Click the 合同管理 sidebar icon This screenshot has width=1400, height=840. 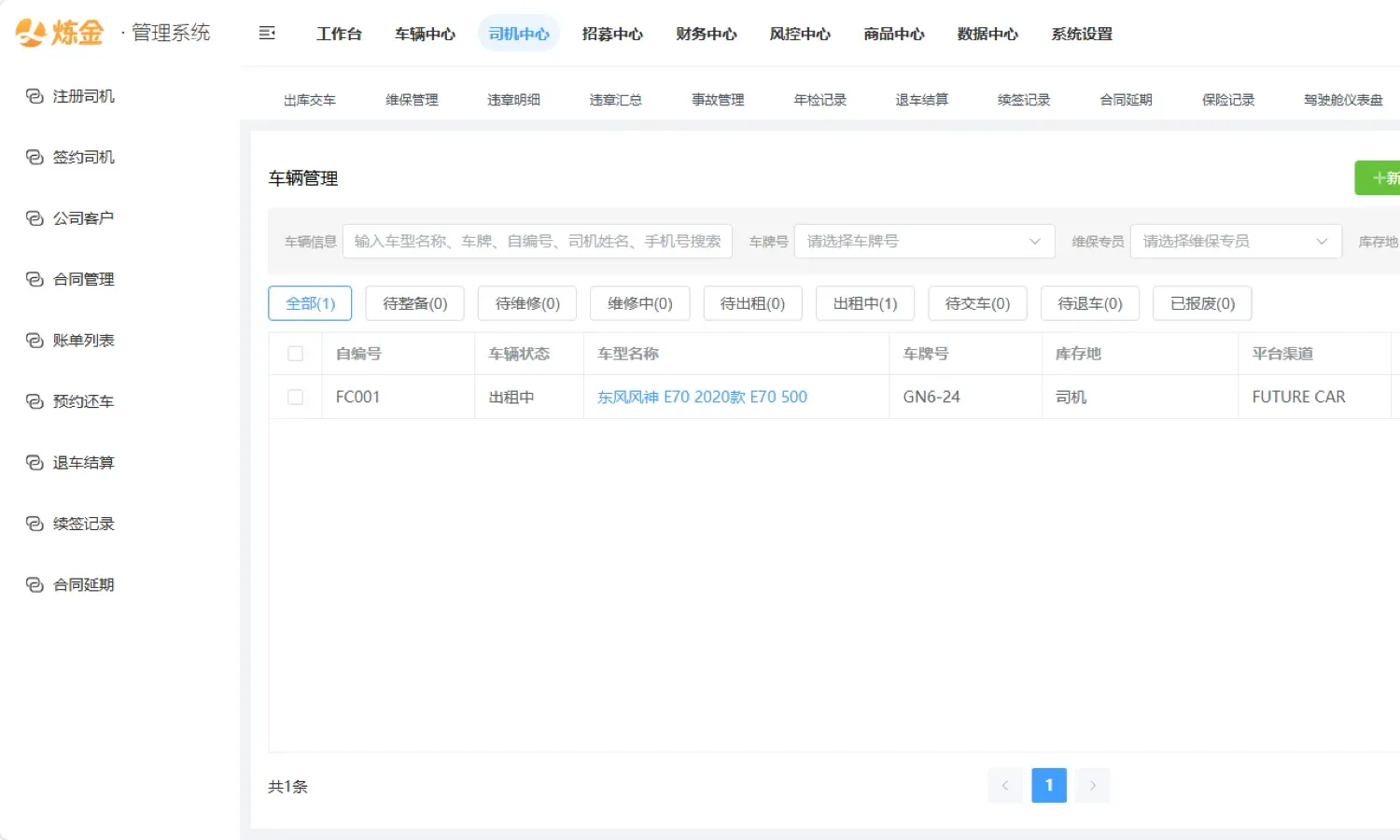tap(35, 279)
